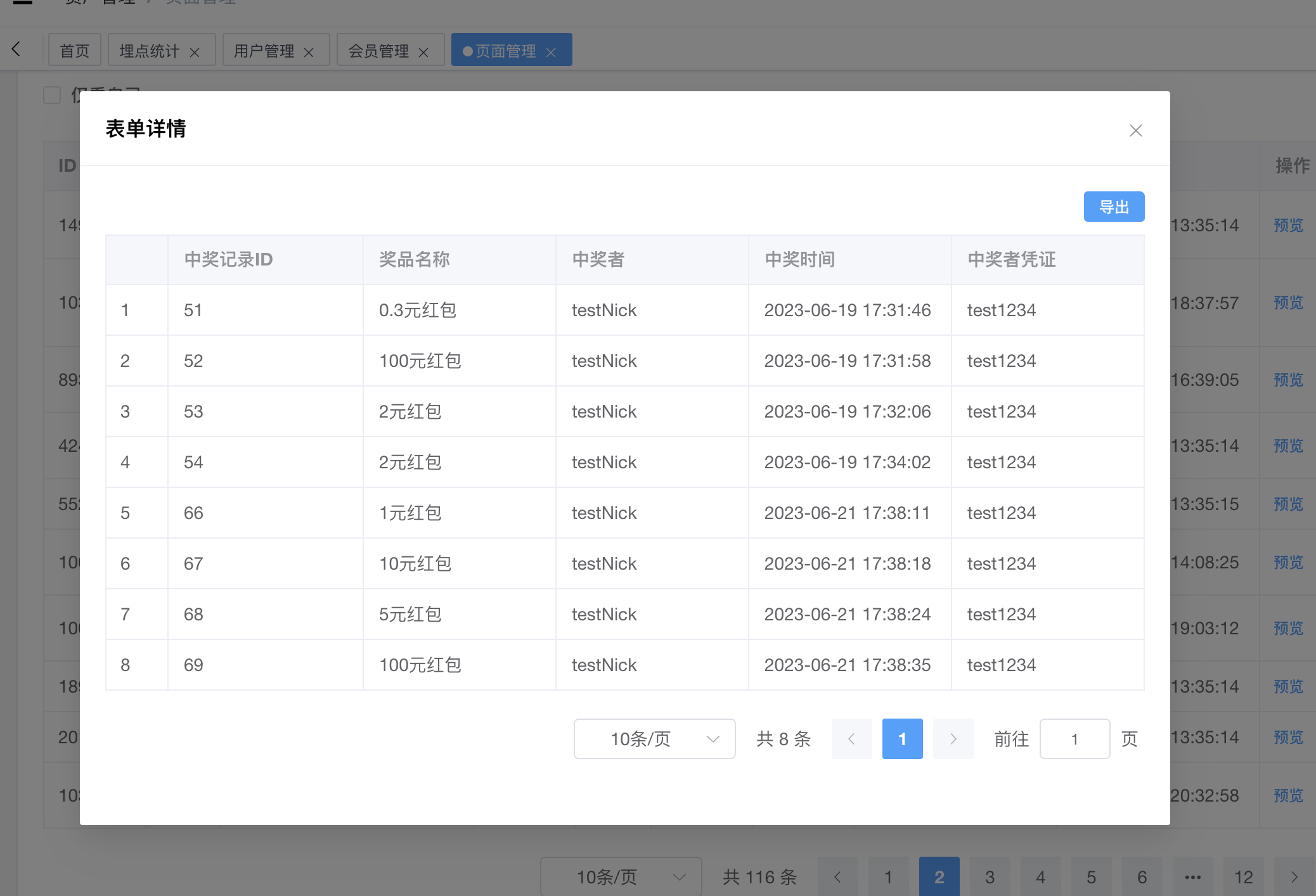Switch to the 首页 tab
This screenshot has height=896, width=1316.
[75, 51]
